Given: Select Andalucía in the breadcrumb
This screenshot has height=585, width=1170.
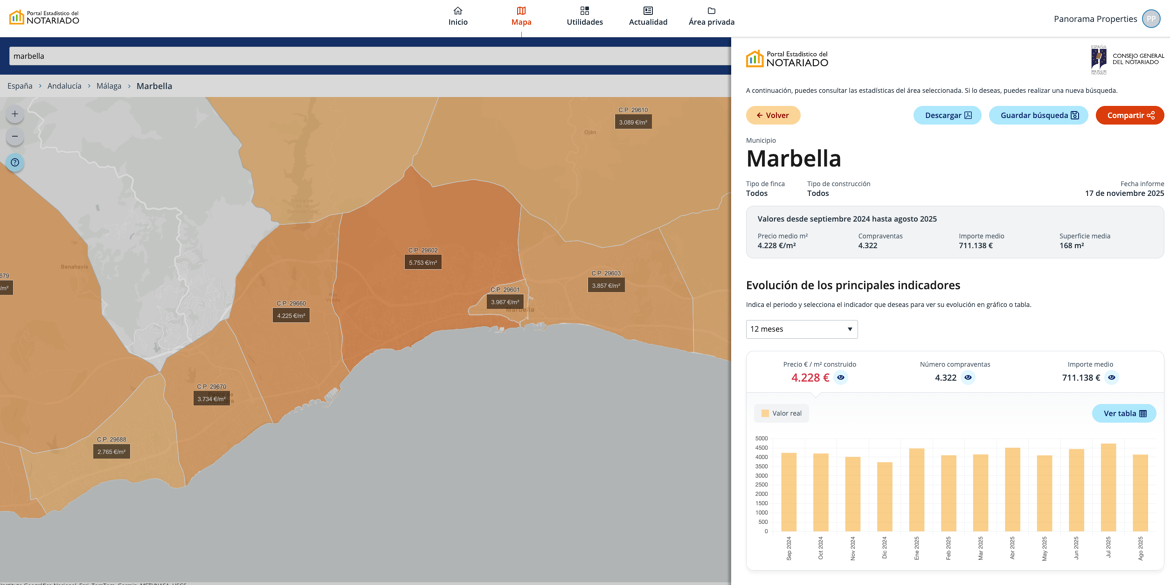Looking at the screenshot, I should [64, 86].
